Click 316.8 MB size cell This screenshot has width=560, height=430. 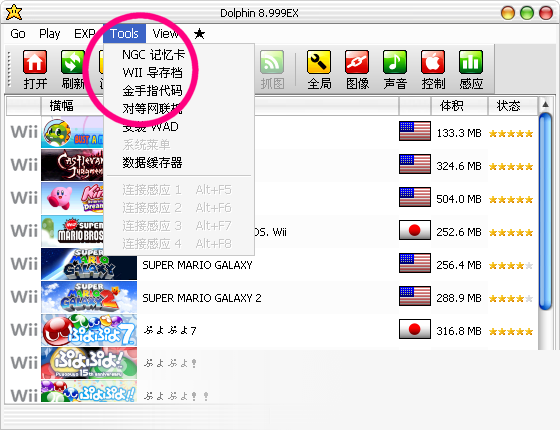coord(459,331)
